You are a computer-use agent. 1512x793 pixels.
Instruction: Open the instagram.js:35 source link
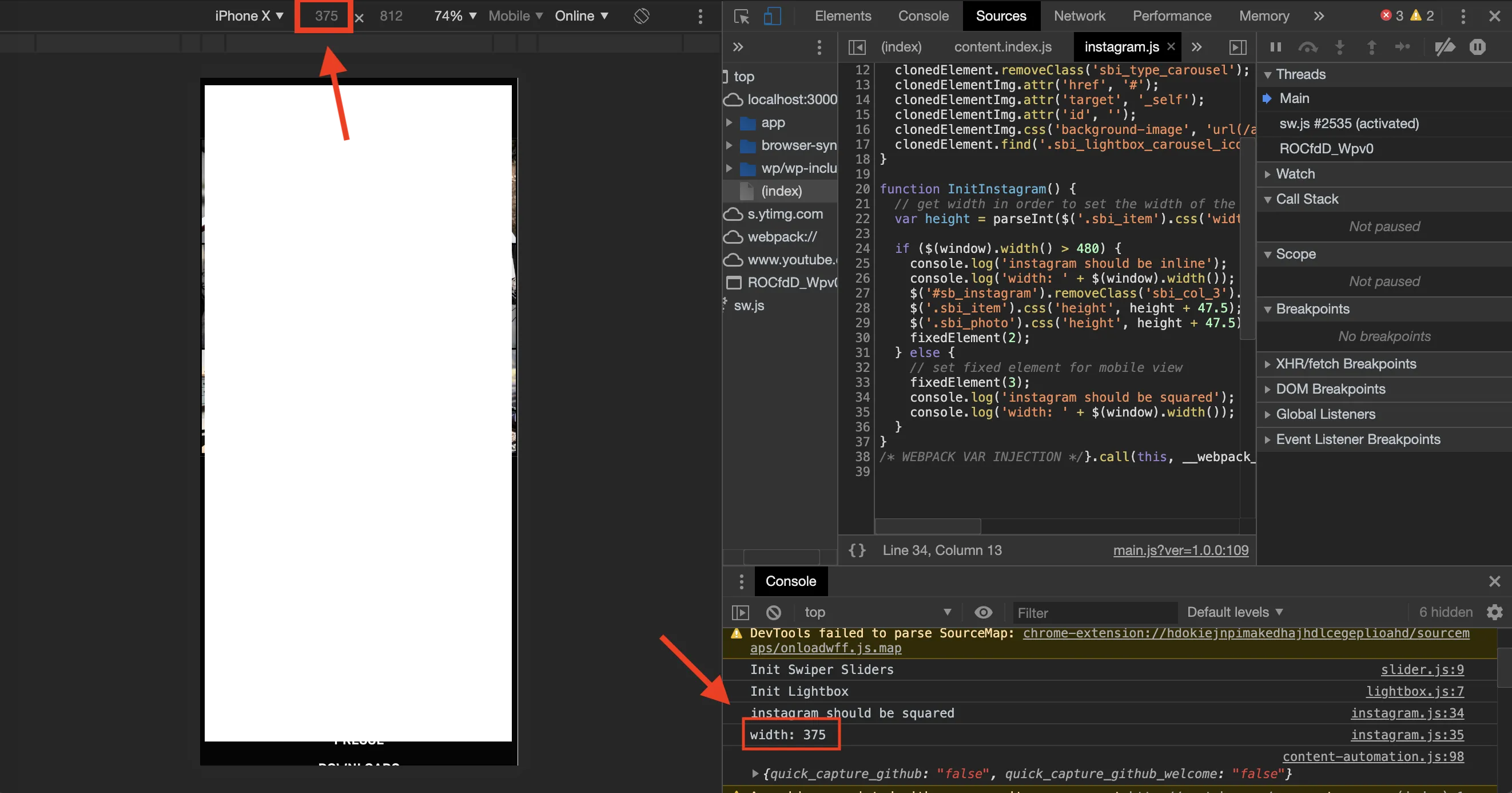click(1407, 735)
